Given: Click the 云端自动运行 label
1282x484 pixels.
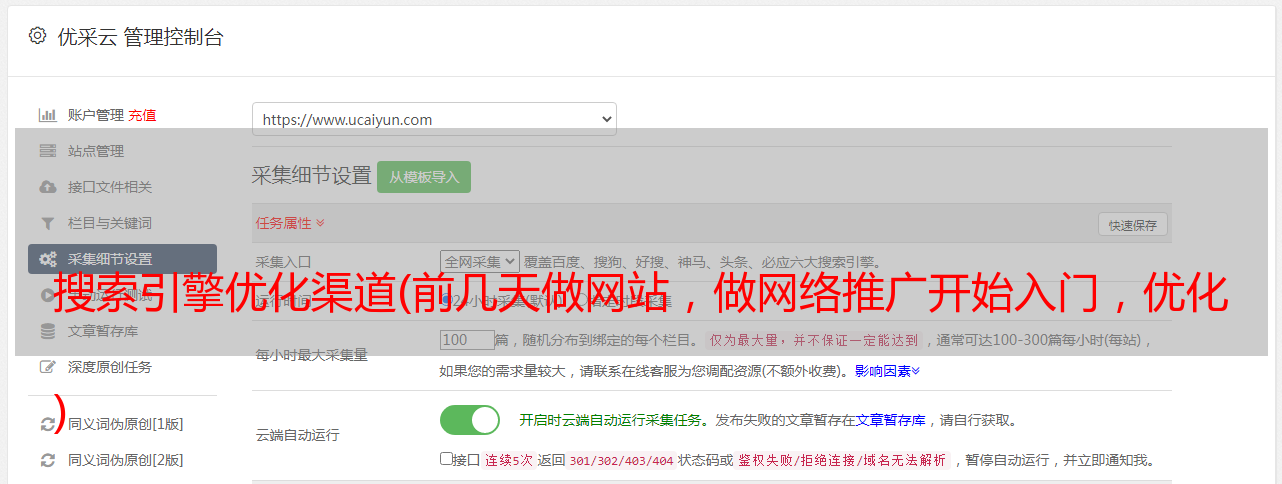Looking at the screenshot, I should tap(298, 435).
